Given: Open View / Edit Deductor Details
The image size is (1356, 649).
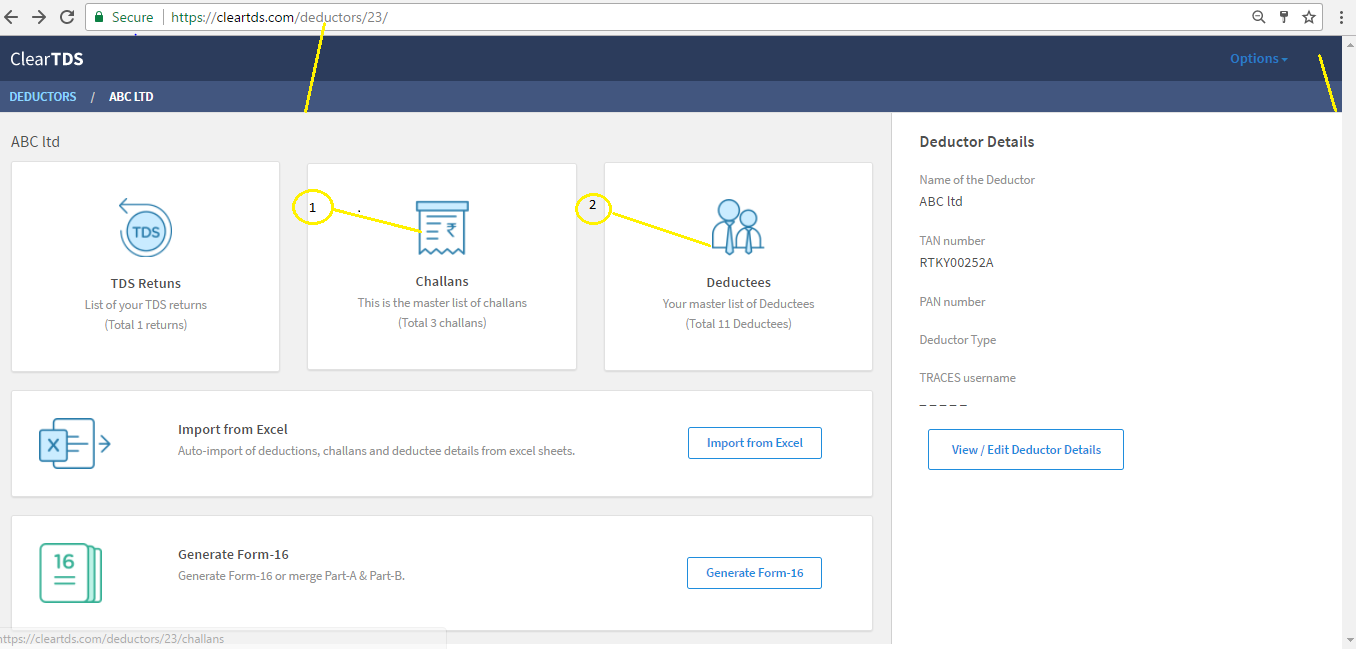Looking at the screenshot, I should pos(1025,450).
